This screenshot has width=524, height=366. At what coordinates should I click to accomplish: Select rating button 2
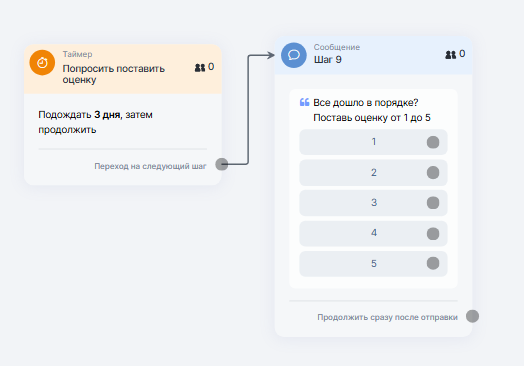pyautogui.click(x=373, y=173)
